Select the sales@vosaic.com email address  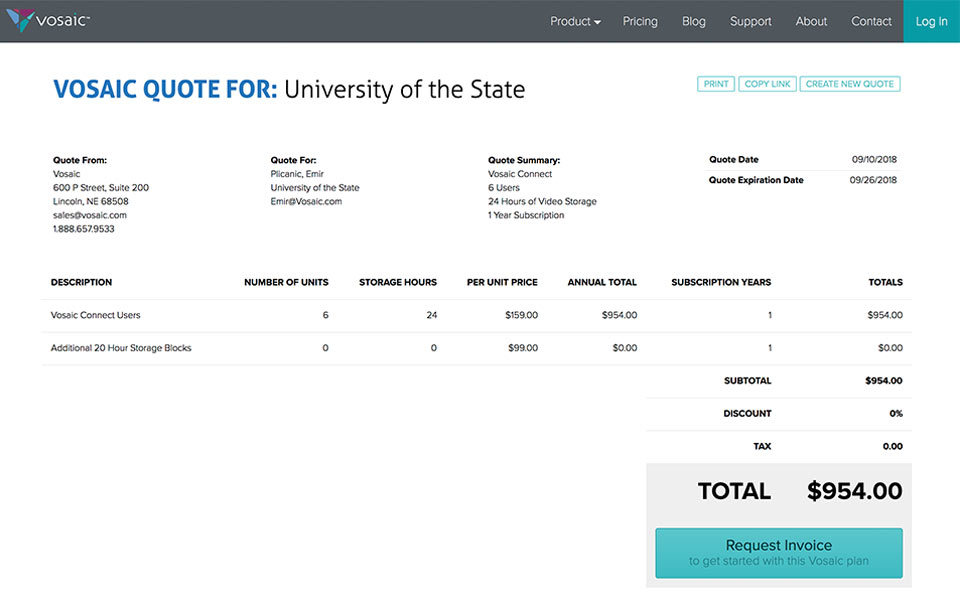(x=89, y=215)
